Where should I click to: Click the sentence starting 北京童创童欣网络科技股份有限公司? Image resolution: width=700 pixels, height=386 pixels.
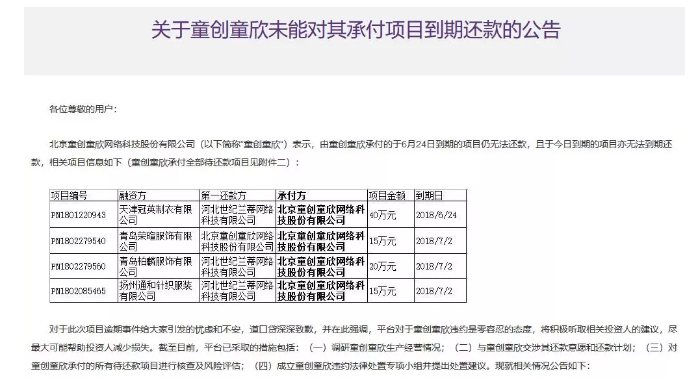click(x=361, y=144)
